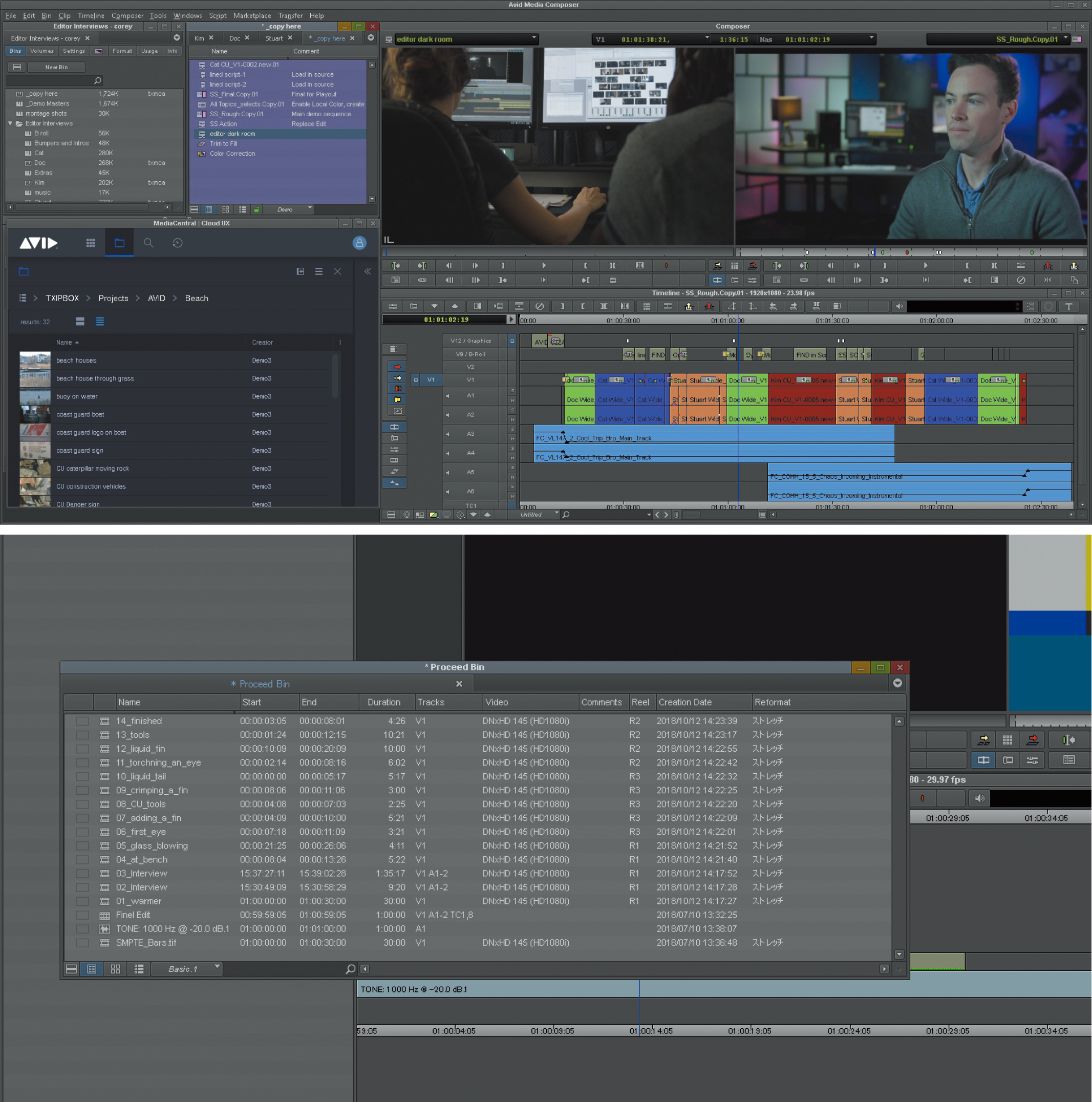Click the Mark In button in the timeline toolbar
Viewport: 1092px width, 1102px height.
pyautogui.click(x=562, y=306)
